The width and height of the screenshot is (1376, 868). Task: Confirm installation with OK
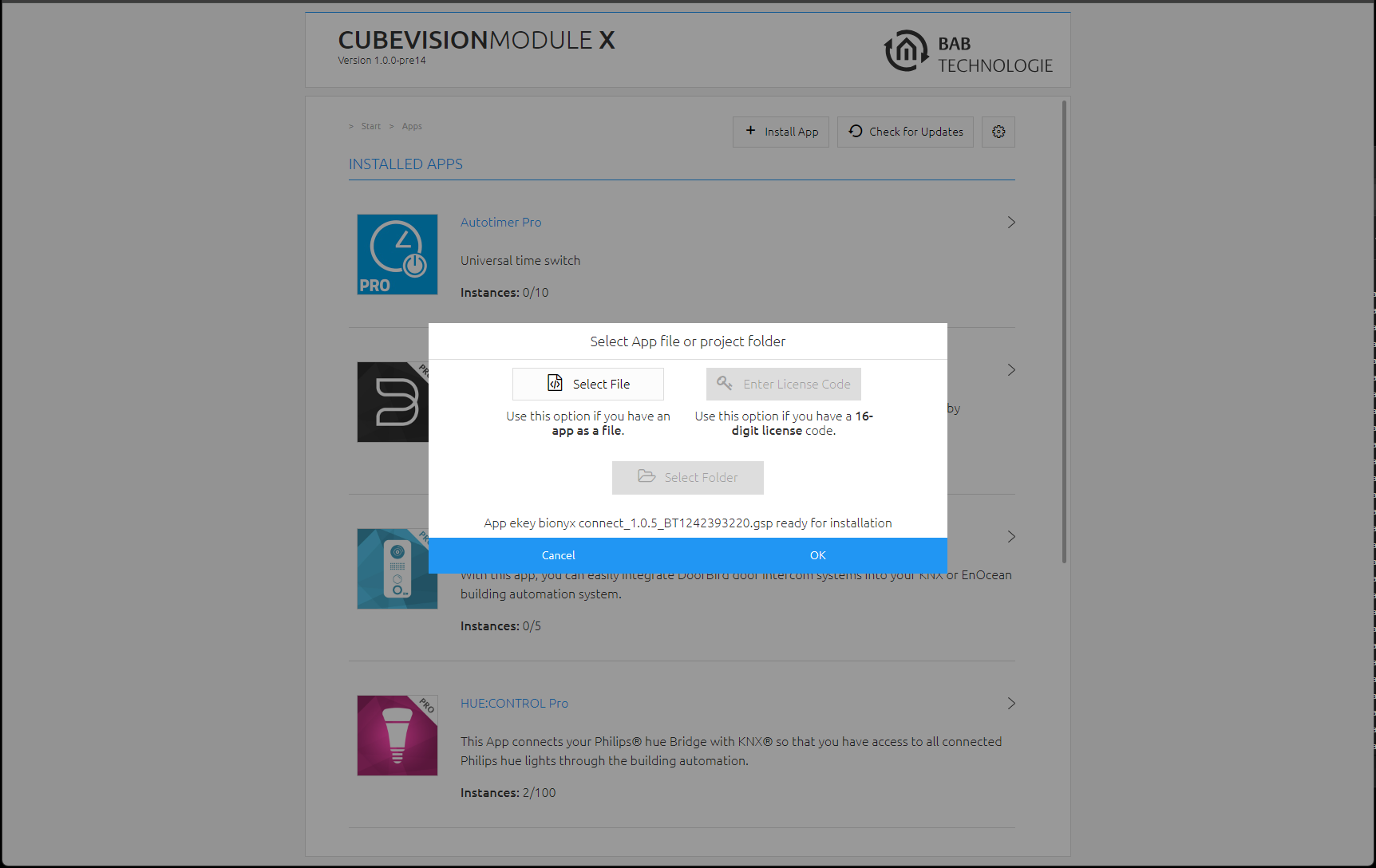(818, 555)
